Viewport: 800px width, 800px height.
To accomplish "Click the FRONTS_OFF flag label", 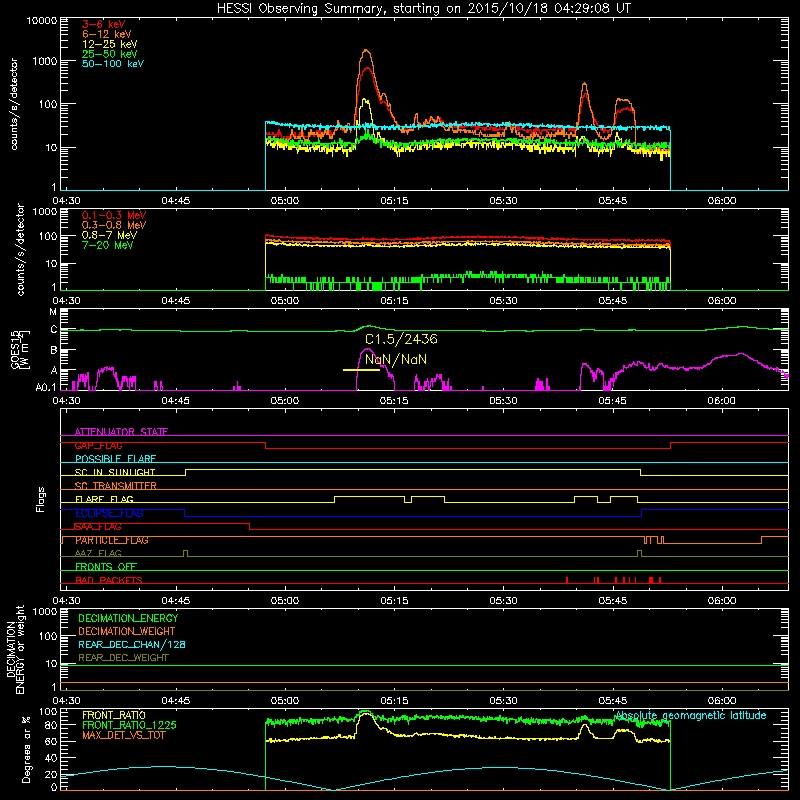I will click(x=106, y=567).
